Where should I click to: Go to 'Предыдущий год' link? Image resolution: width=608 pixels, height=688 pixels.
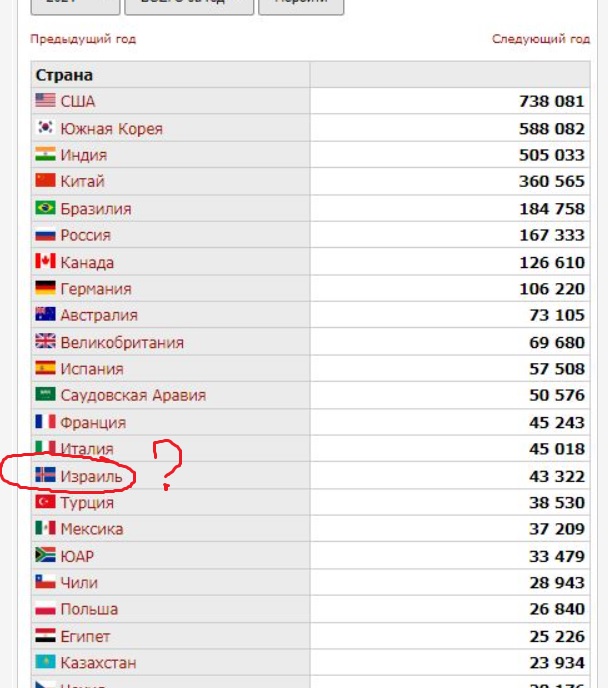(x=83, y=39)
